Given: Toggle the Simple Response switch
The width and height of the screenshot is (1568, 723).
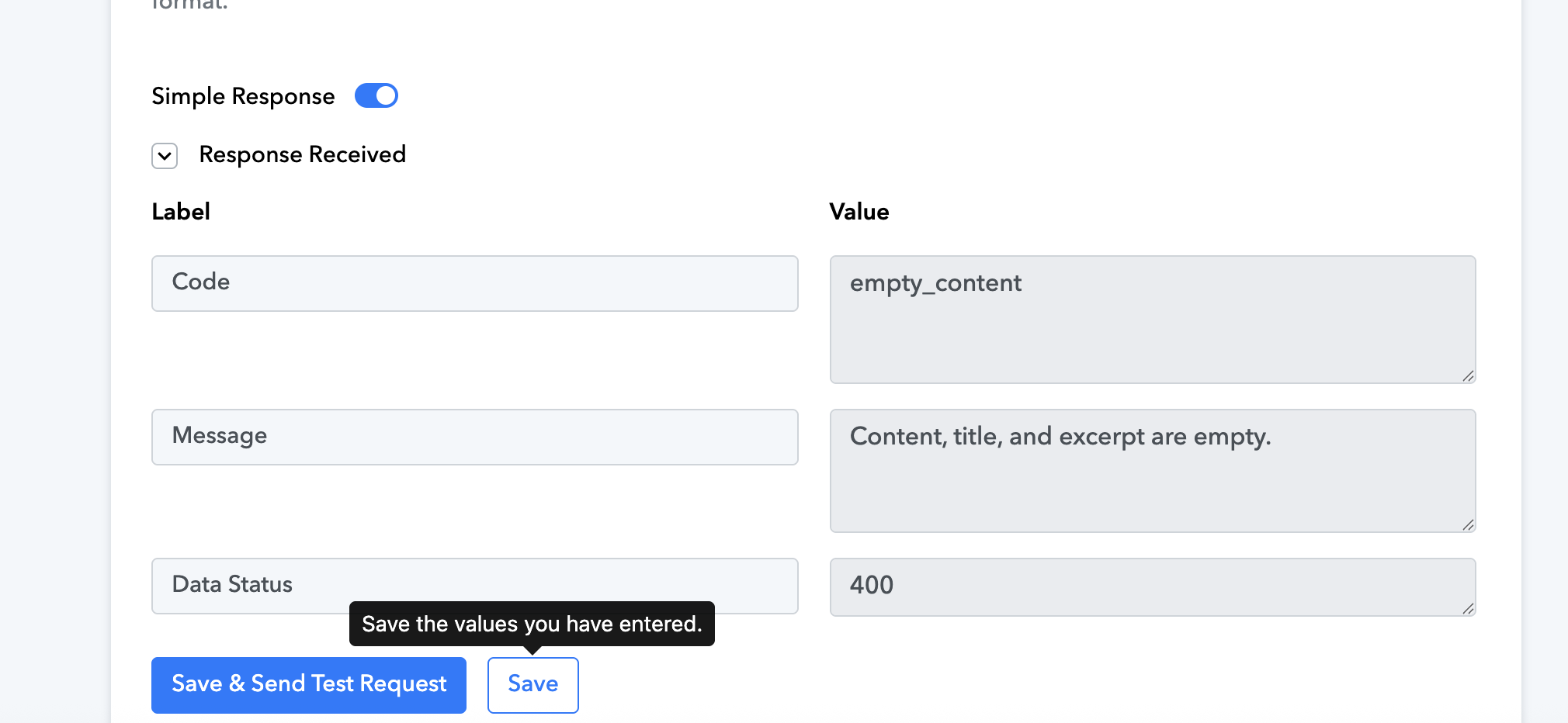Looking at the screenshot, I should point(376,96).
